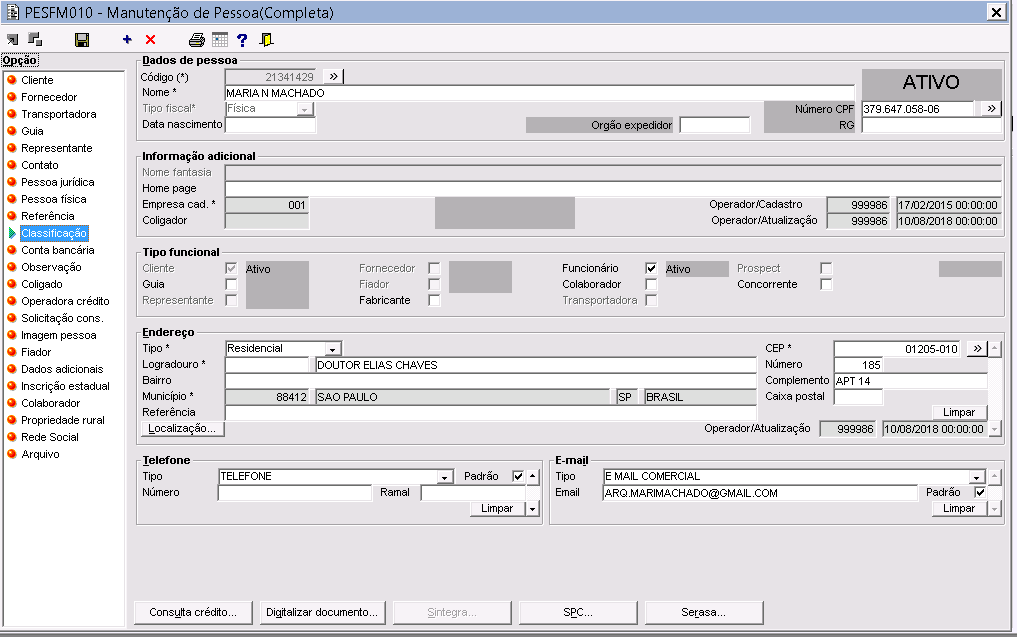Uncheck the Funcionário checkbox

(x=651, y=268)
